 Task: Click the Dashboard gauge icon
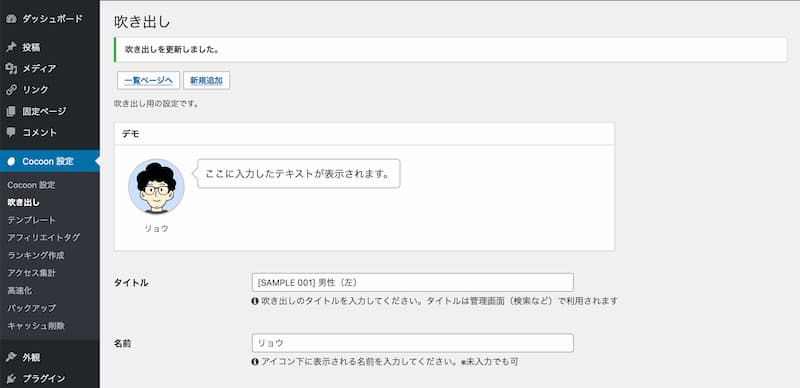point(11,19)
